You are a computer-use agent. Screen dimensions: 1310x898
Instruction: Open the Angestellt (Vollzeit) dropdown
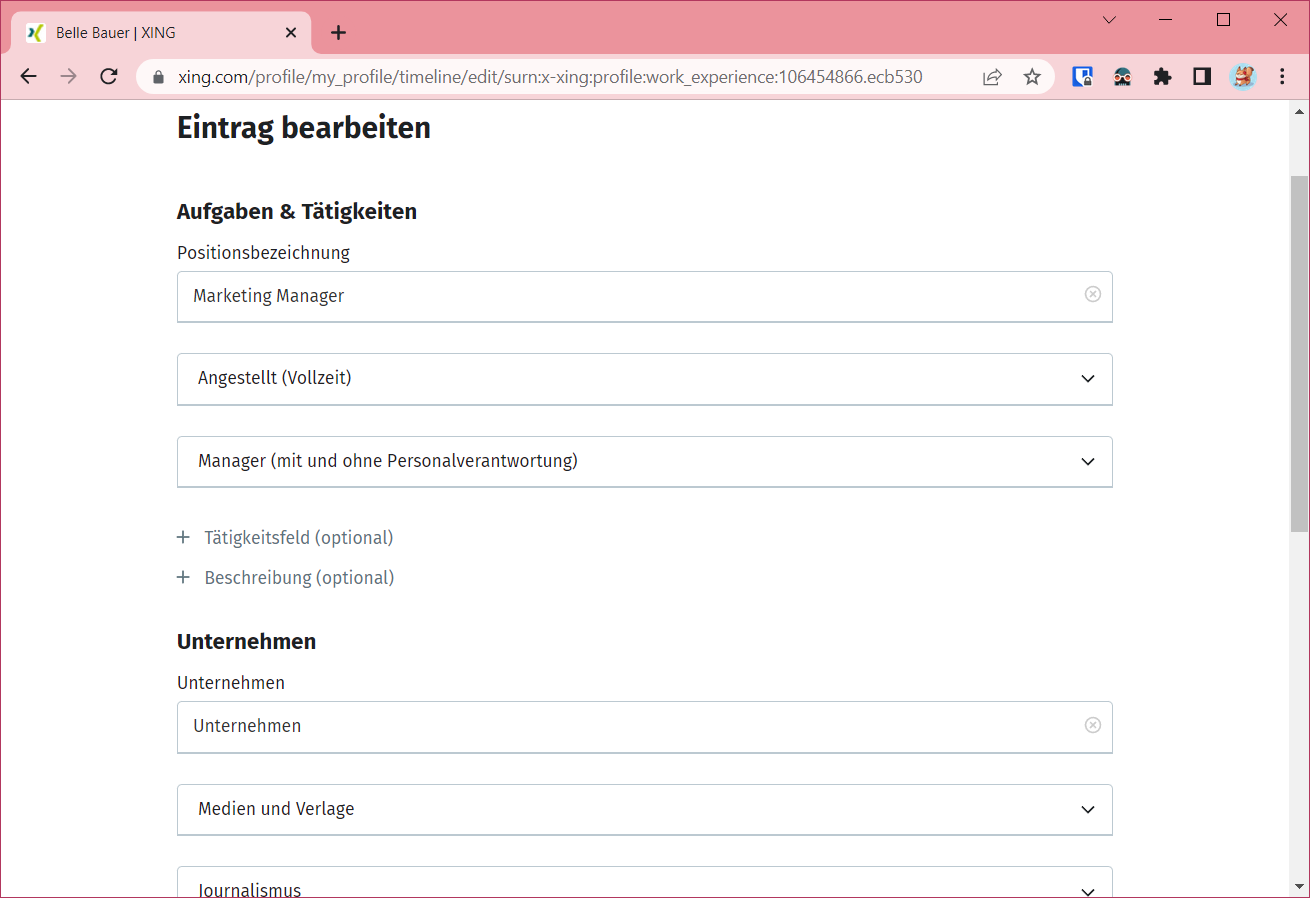point(644,379)
